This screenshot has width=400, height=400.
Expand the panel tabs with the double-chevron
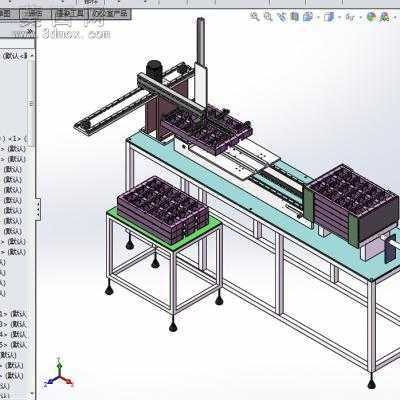tap(29, 31)
